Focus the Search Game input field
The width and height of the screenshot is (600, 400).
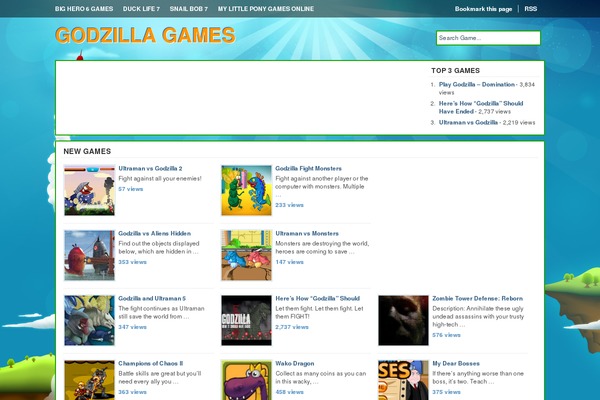pos(488,38)
